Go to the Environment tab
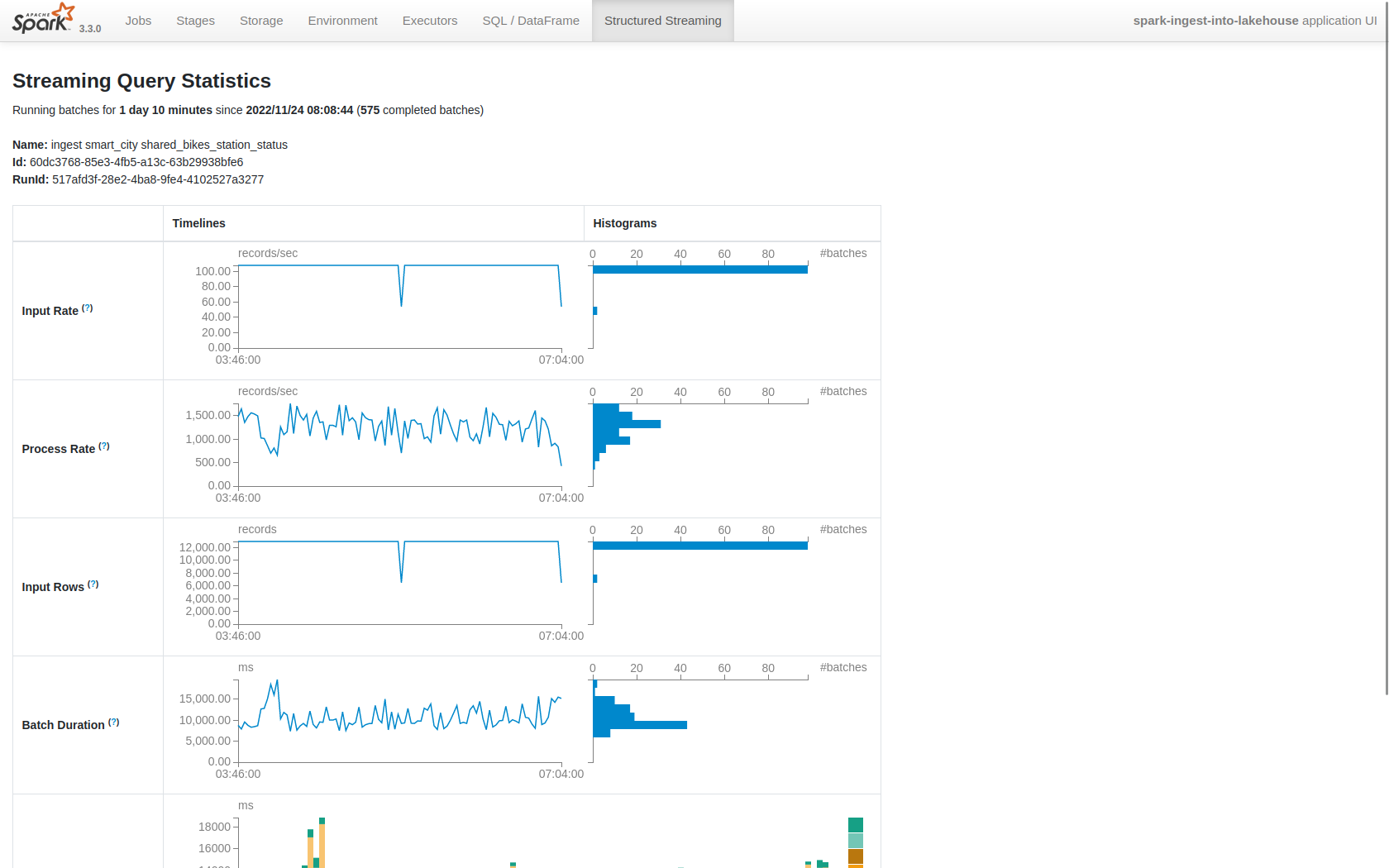 pos(342,21)
